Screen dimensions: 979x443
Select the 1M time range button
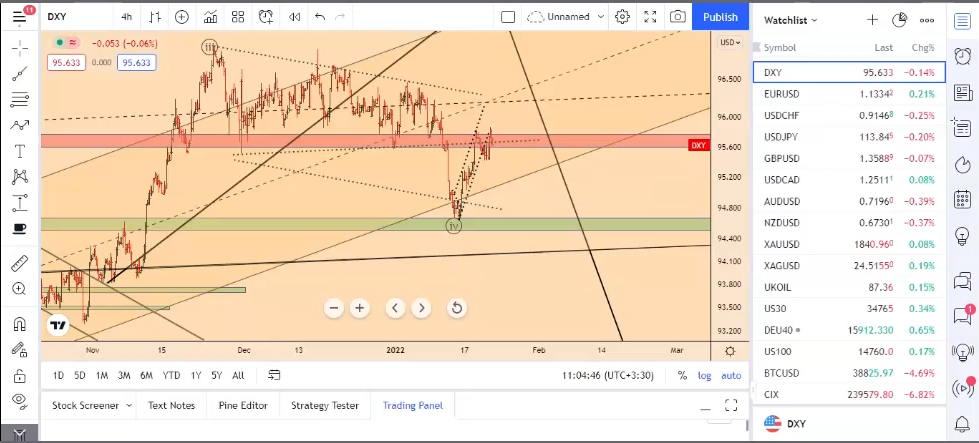pyautogui.click(x=102, y=376)
